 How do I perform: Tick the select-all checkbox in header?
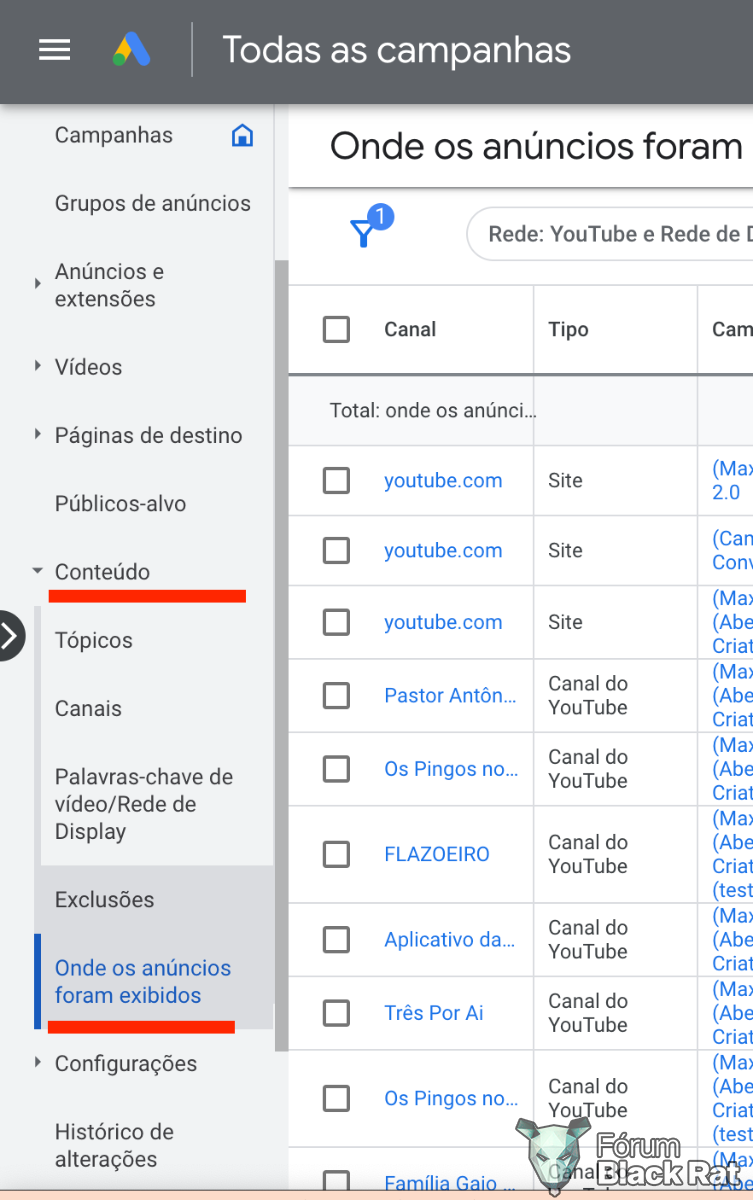click(336, 329)
